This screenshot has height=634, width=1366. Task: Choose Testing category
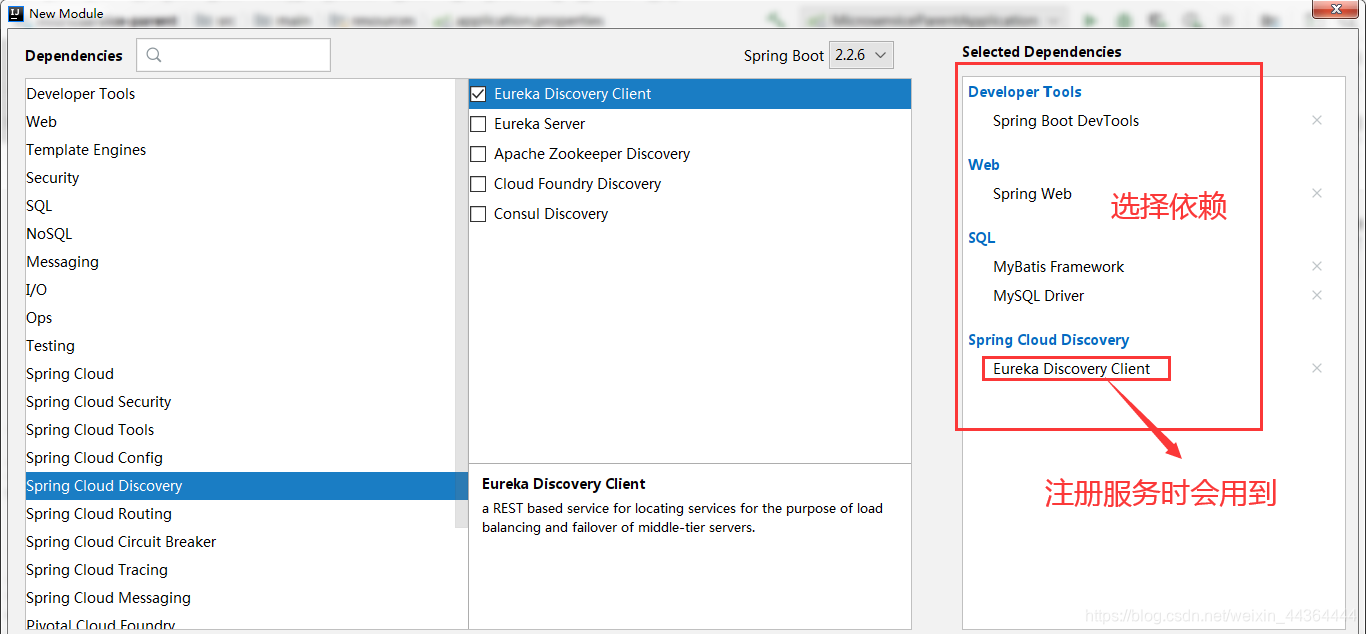240,346
